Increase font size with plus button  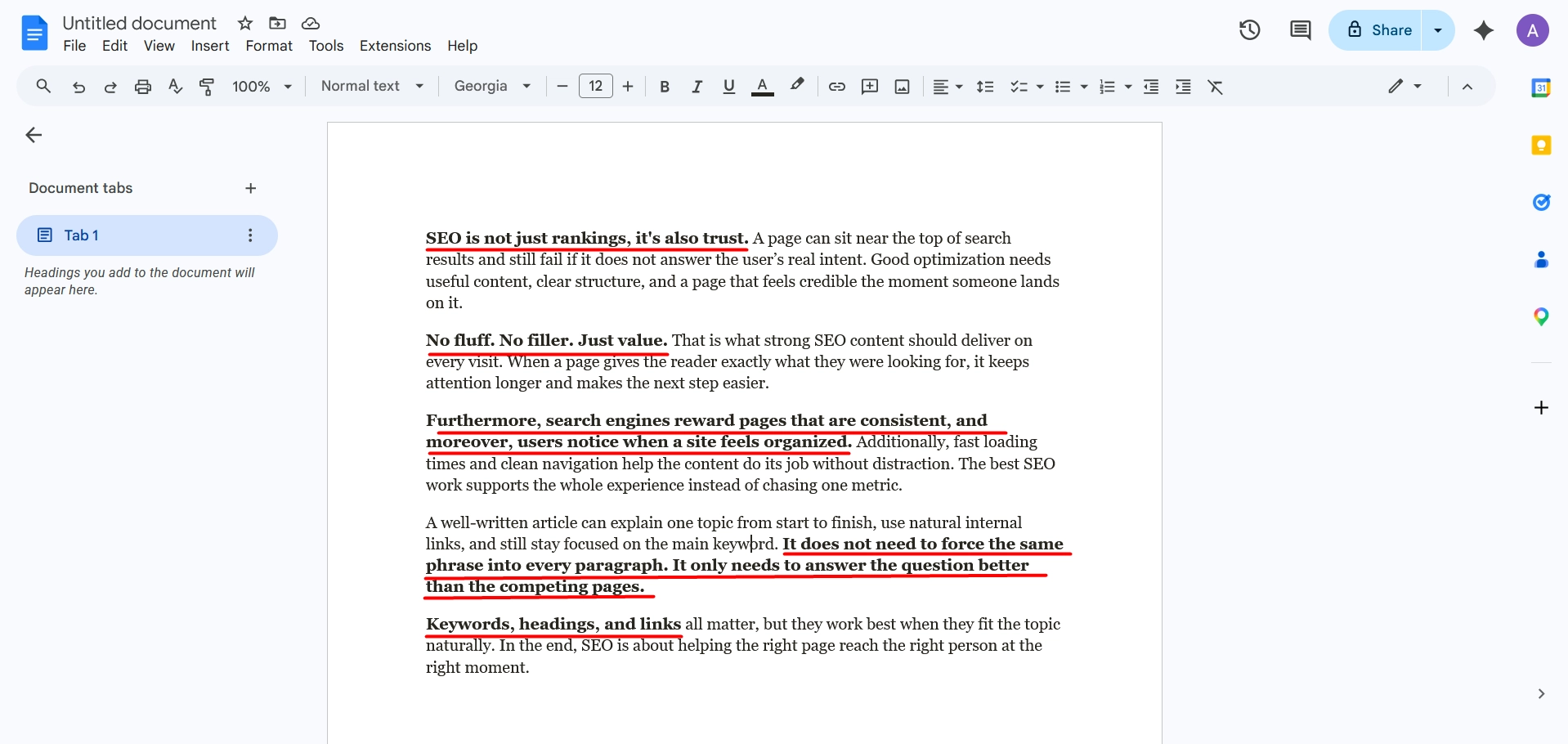click(628, 87)
